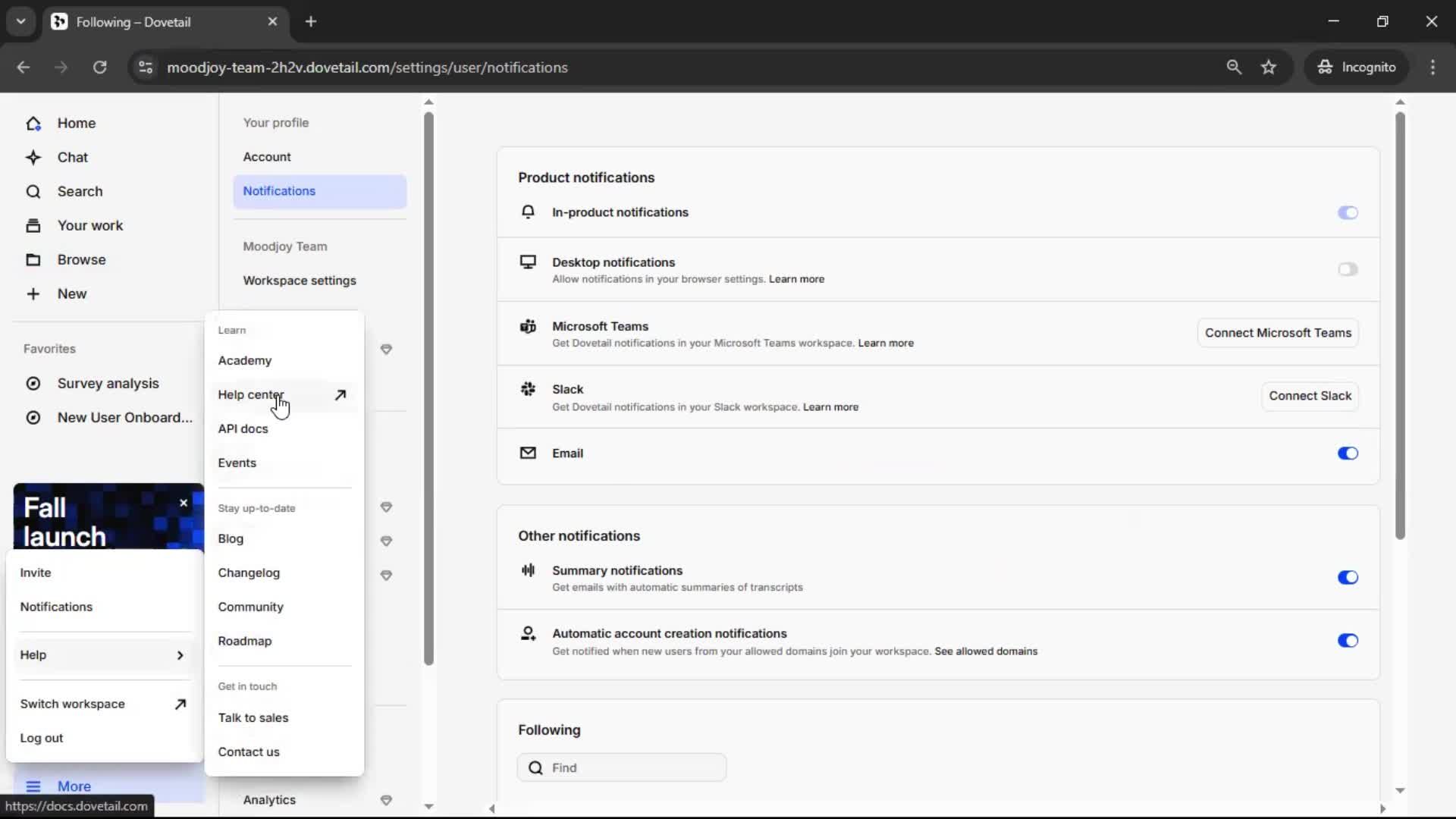Open the More hamburger menu
Image resolution: width=1456 pixels, height=819 pixels.
pyautogui.click(x=33, y=786)
